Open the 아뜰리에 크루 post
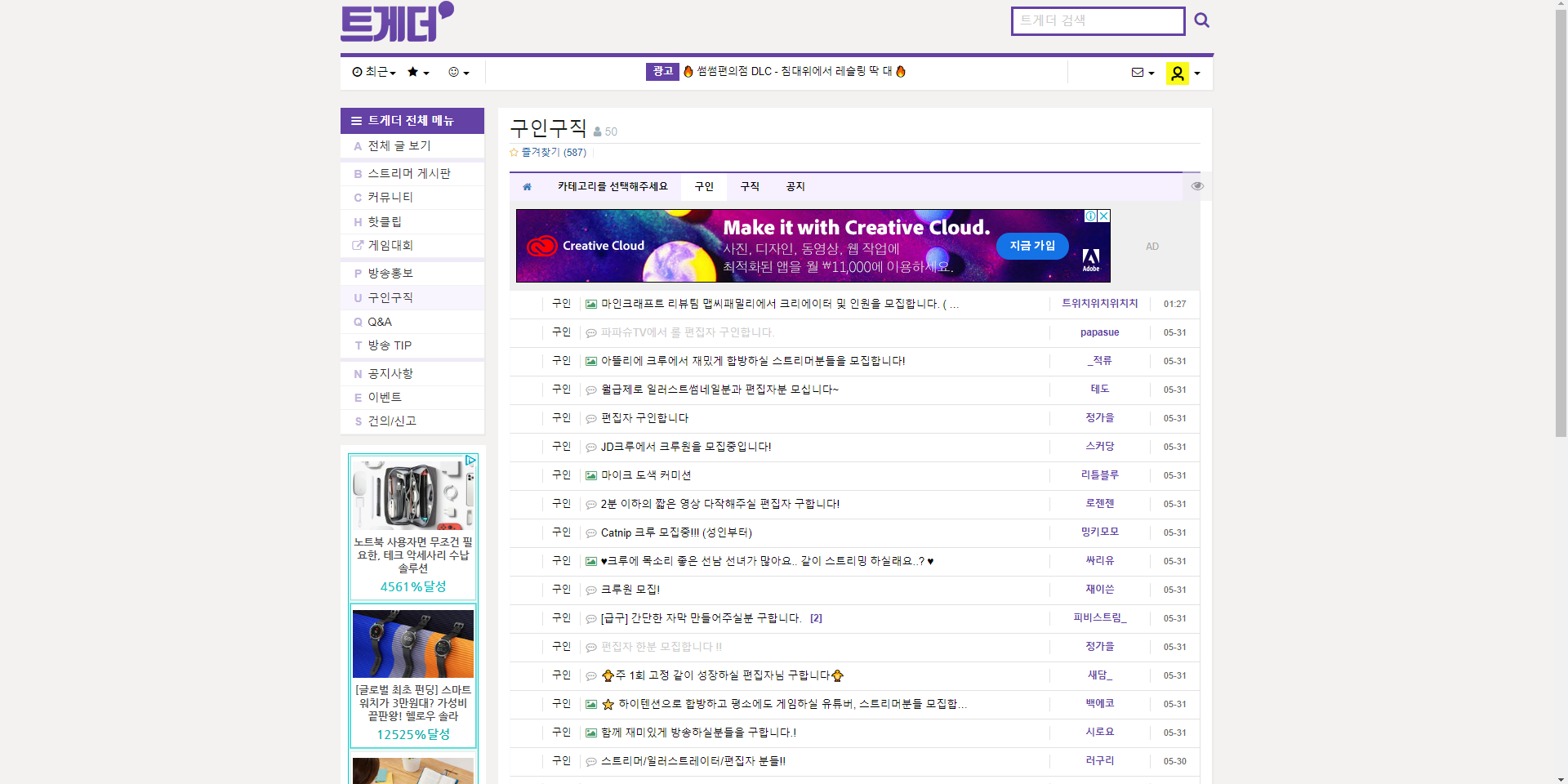This screenshot has height=784, width=1568. tap(753, 361)
